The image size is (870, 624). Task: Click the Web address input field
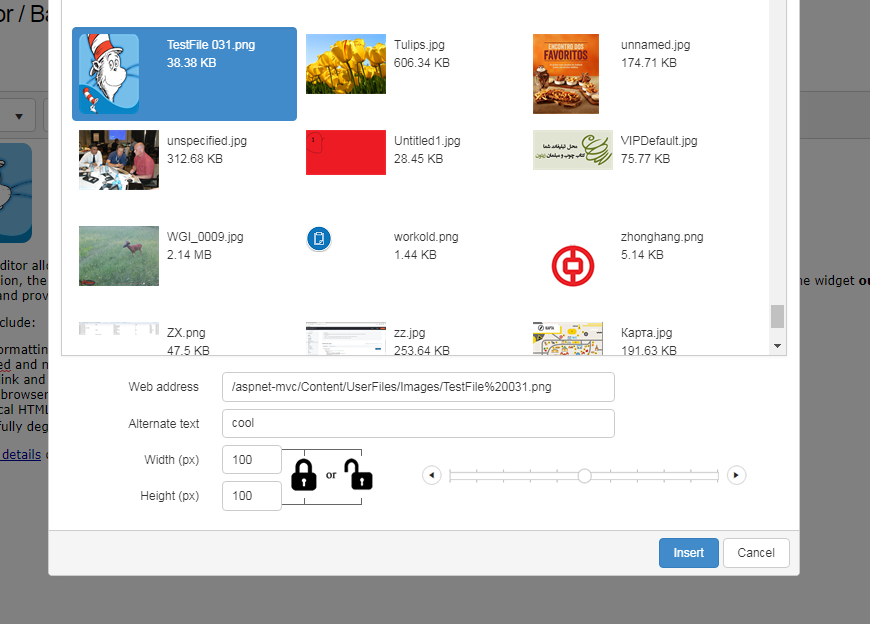[x=418, y=387]
